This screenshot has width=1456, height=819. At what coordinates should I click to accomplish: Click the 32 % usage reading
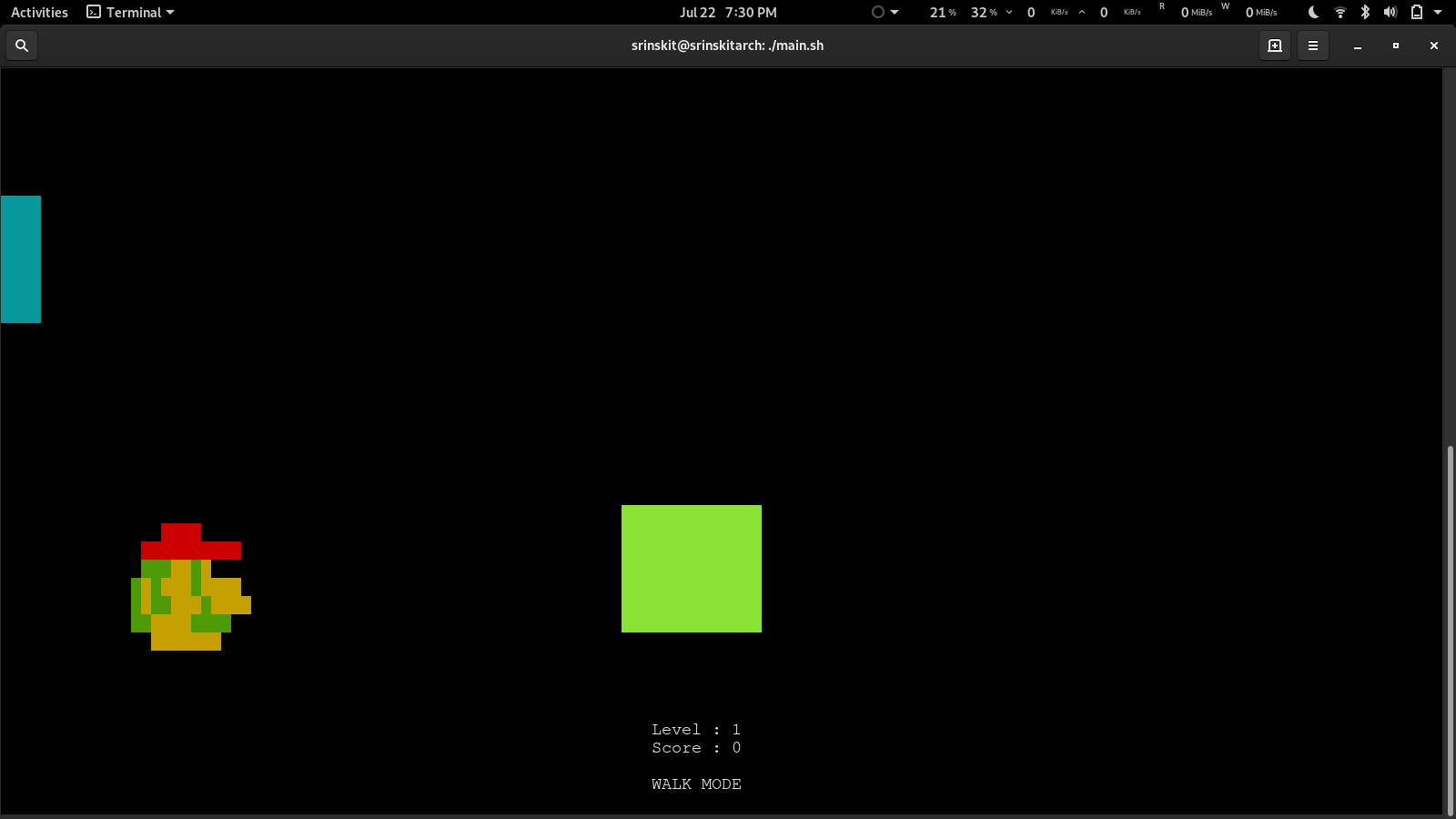984,12
